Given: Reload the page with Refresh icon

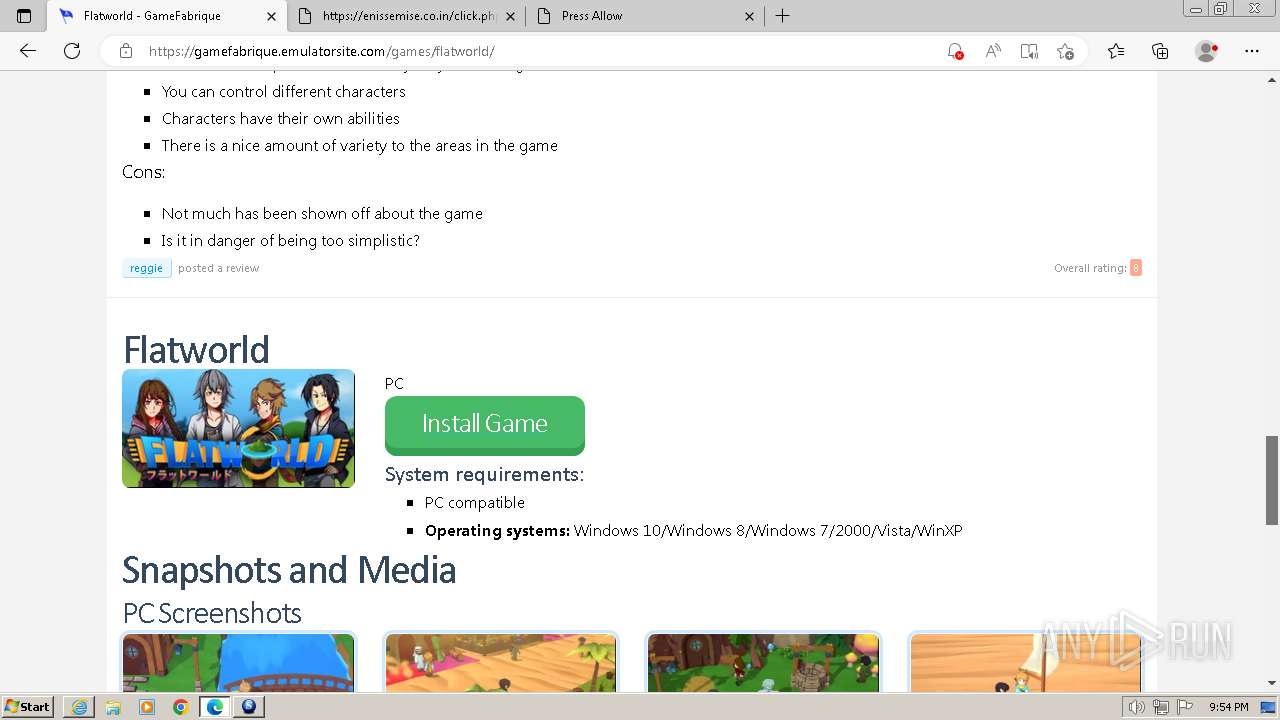Looking at the screenshot, I should 72,51.
